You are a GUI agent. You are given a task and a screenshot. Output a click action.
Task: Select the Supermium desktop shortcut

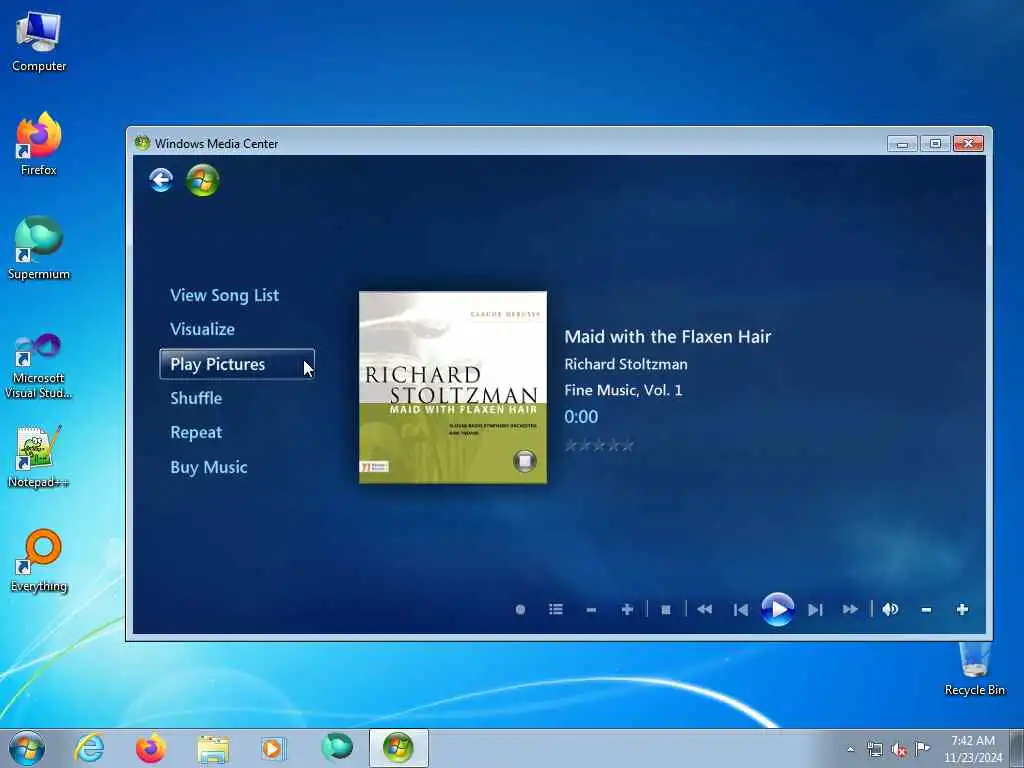tap(39, 248)
